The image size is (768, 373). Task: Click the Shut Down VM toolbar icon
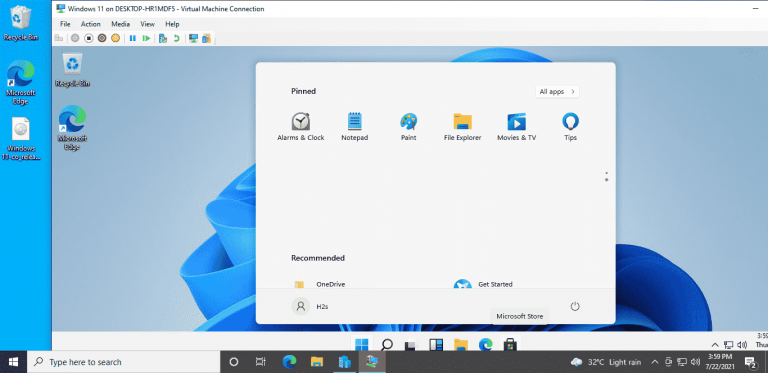point(102,38)
